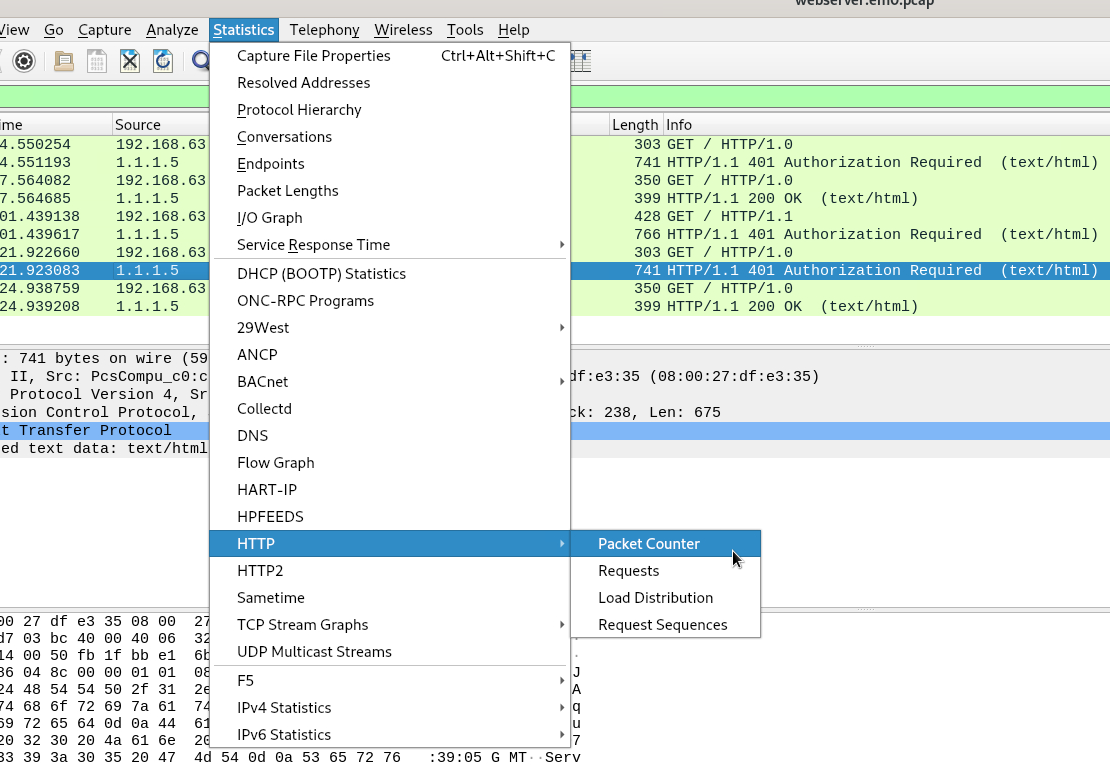Select Packet Counter in the HTTP submenu
Screen dimensions: 1110x765
pos(648,544)
